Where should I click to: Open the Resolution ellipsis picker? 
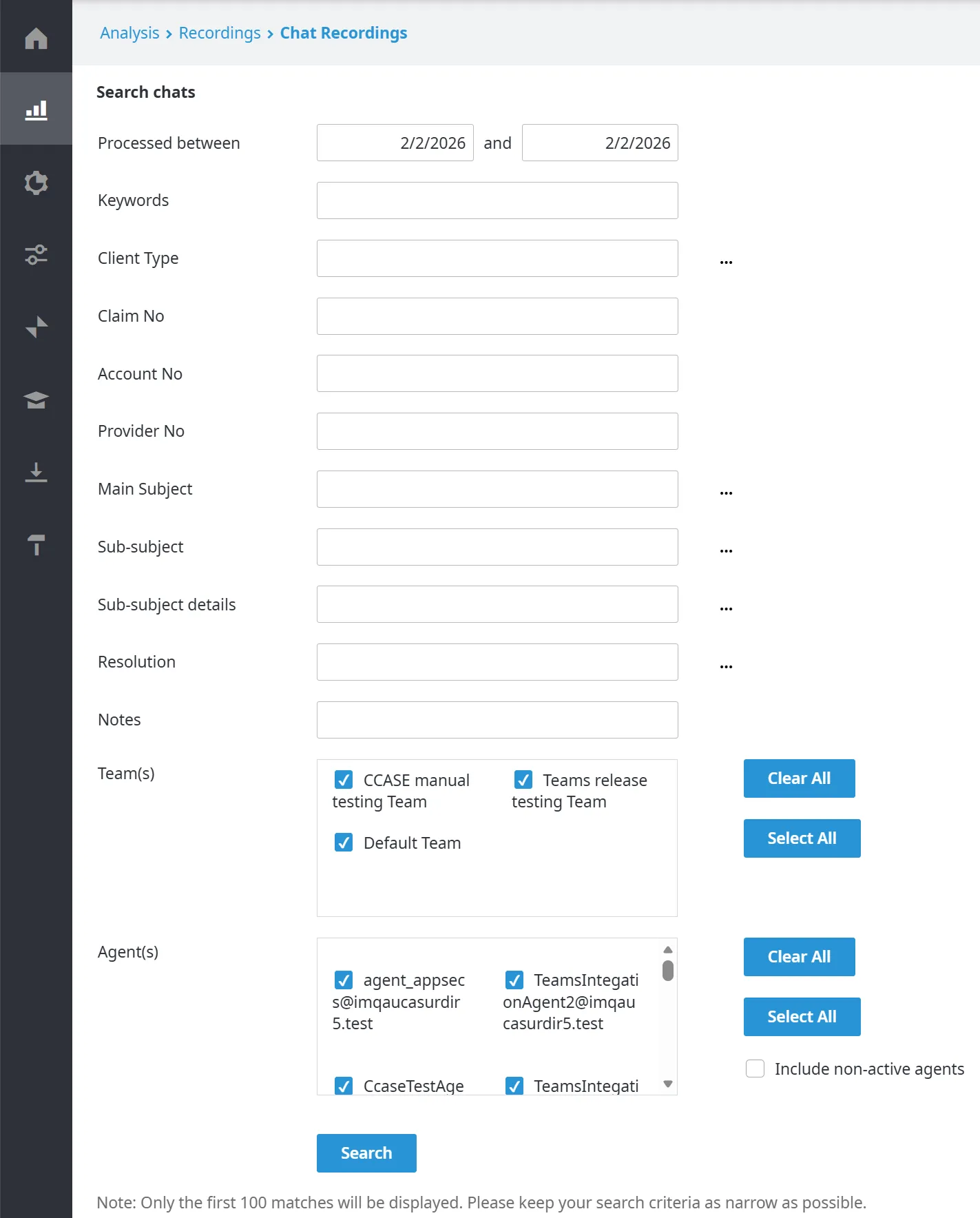pyautogui.click(x=726, y=666)
